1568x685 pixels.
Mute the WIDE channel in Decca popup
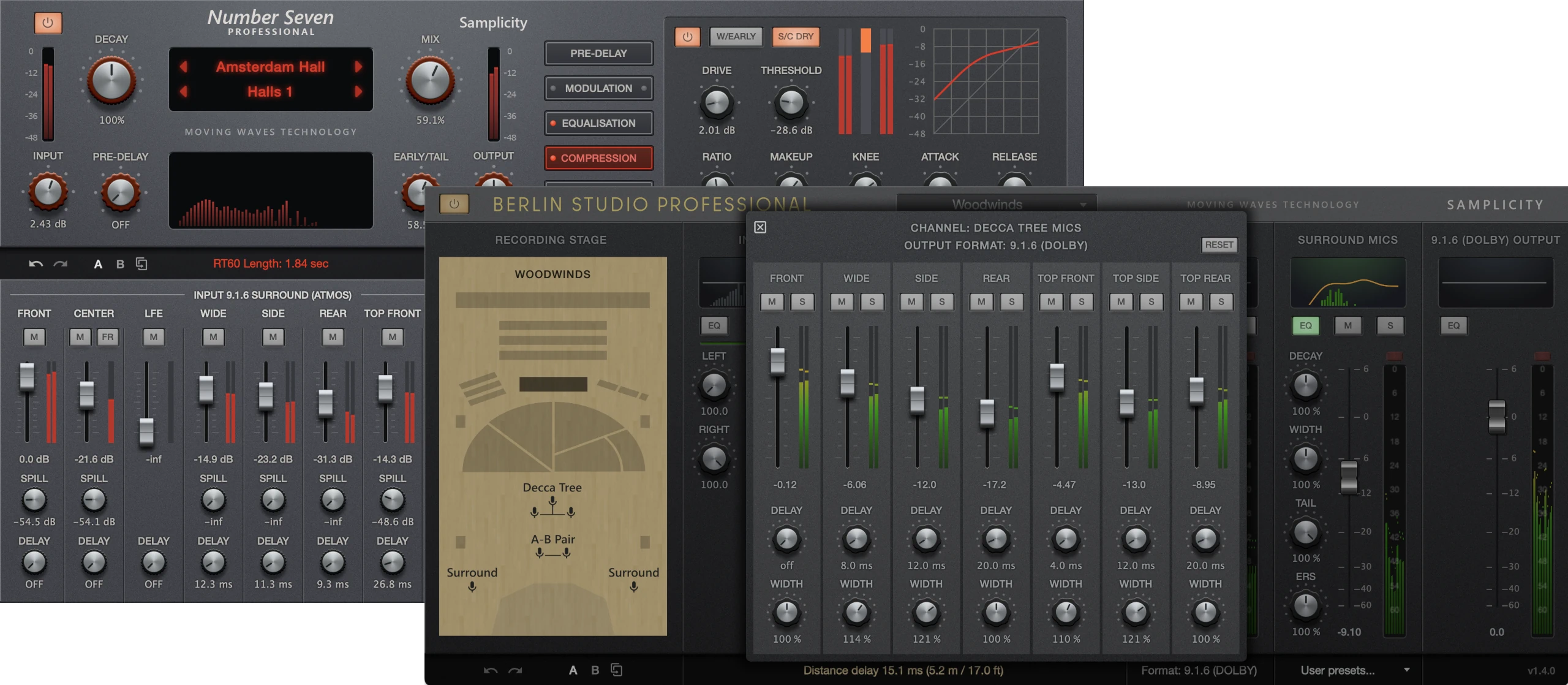[842, 302]
